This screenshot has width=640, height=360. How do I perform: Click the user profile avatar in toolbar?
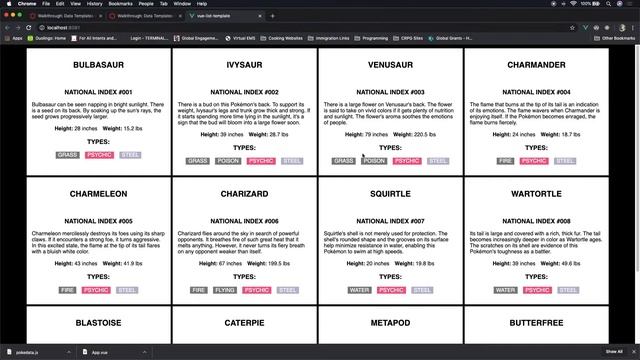pyautogui.click(x=622, y=28)
